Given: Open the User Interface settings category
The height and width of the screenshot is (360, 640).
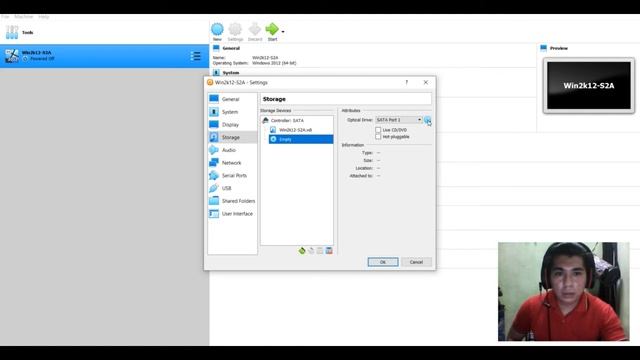Looking at the screenshot, I should [232, 213].
